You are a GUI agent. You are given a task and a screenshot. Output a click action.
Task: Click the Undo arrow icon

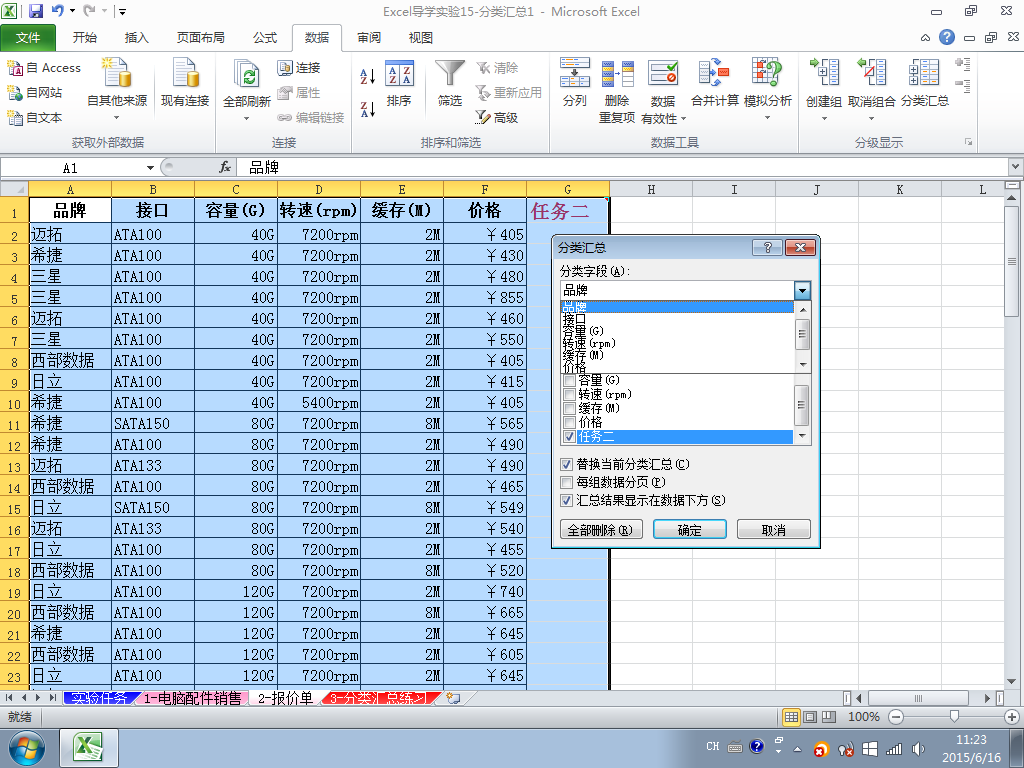pos(57,10)
